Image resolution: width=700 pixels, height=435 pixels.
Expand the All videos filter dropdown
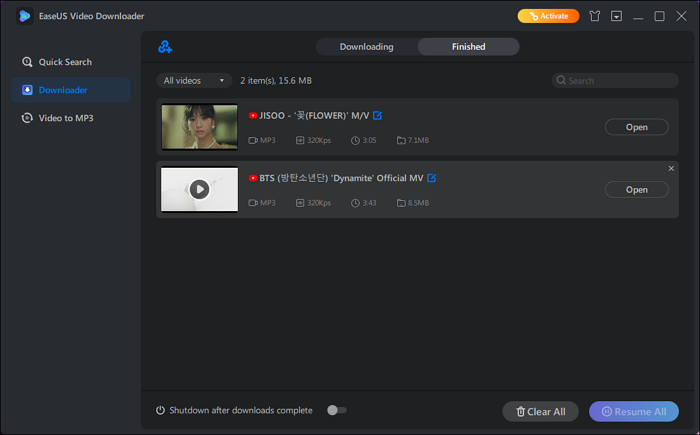(194, 80)
